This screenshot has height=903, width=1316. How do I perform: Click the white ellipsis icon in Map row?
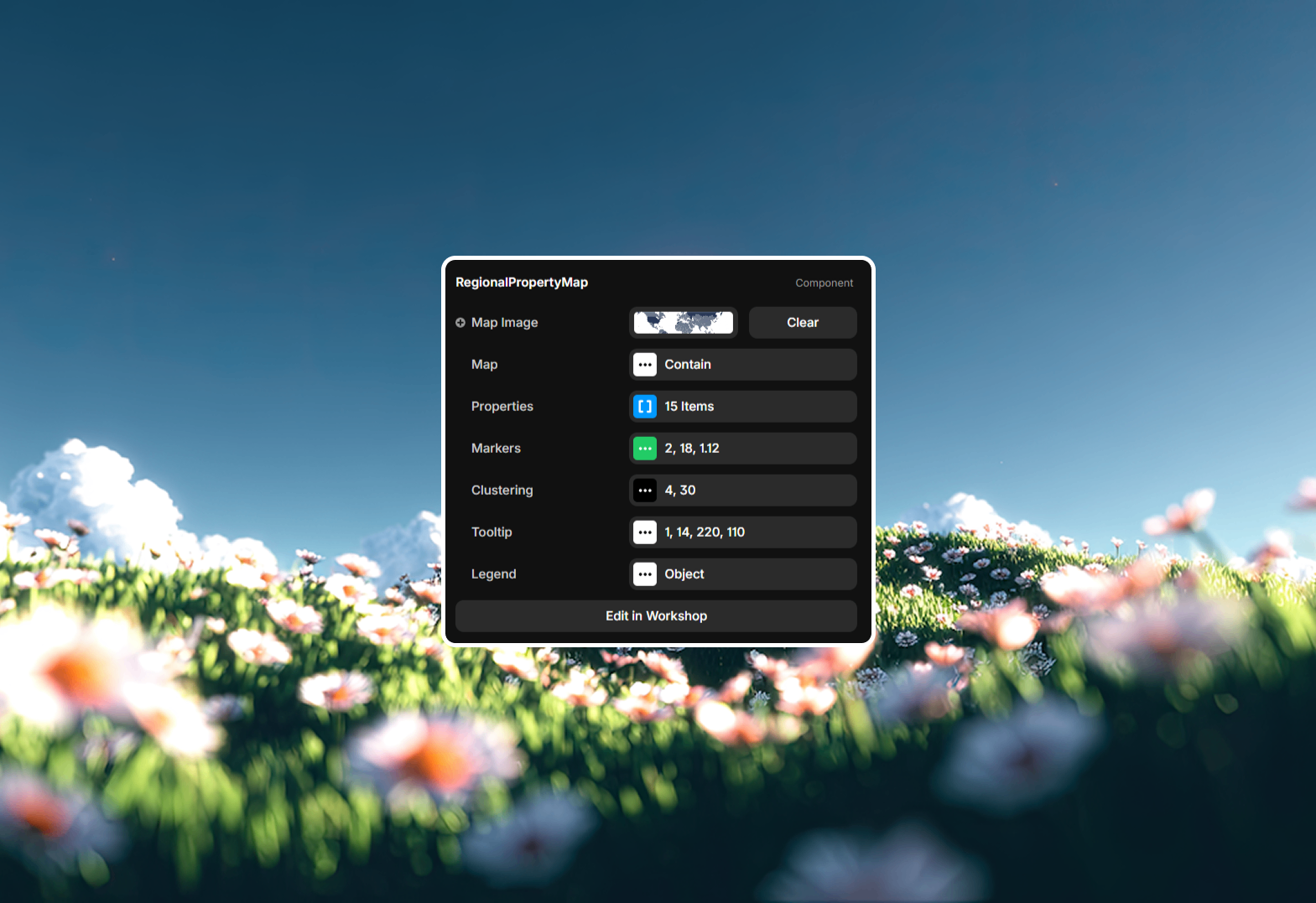(x=644, y=365)
